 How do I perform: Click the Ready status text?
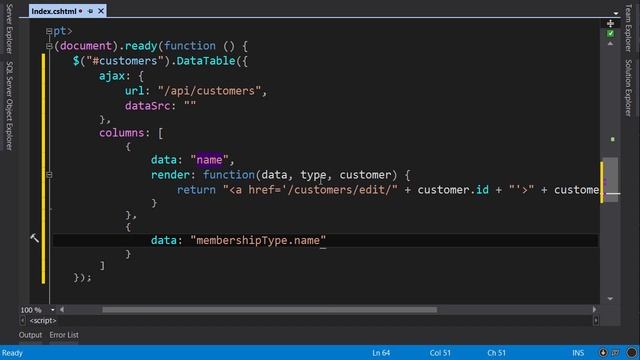(x=13, y=353)
